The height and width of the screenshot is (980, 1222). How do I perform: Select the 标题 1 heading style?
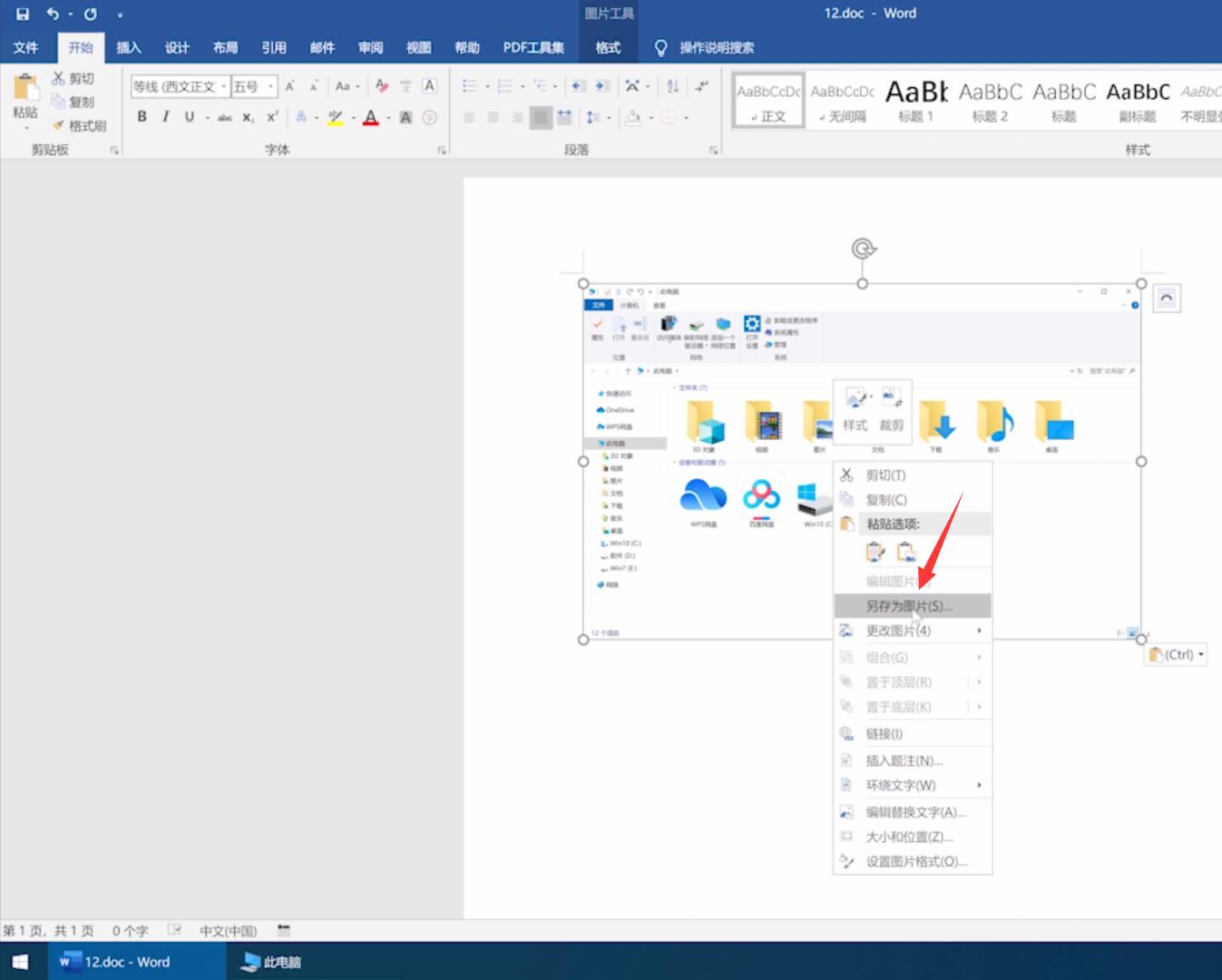click(x=915, y=101)
